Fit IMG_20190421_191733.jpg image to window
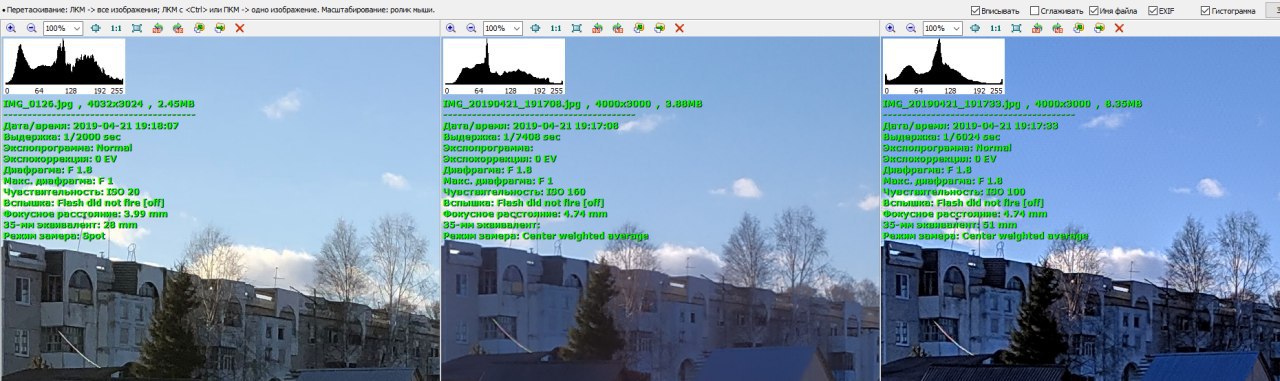The width and height of the screenshot is (1280, 381). pyautogui.click(x=1016, y=28)
